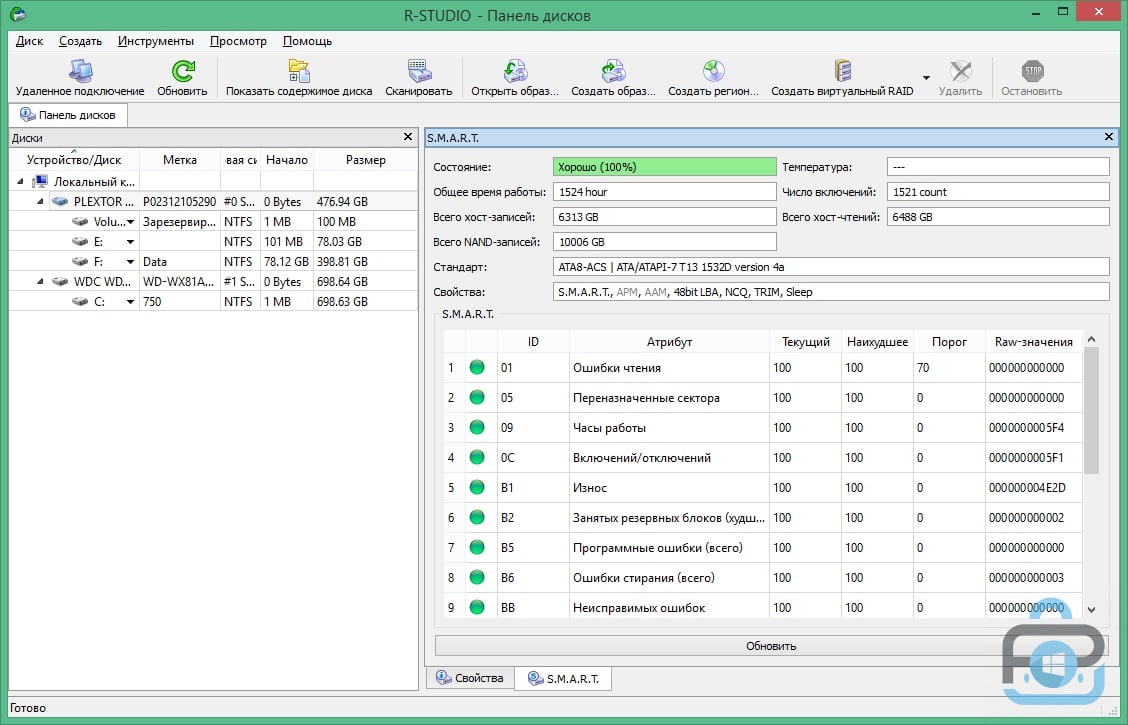Screen dimensions: 1128x725
Task: Collapse the PLEXTOR disk tree node
Action: click(x=40, y=201)
